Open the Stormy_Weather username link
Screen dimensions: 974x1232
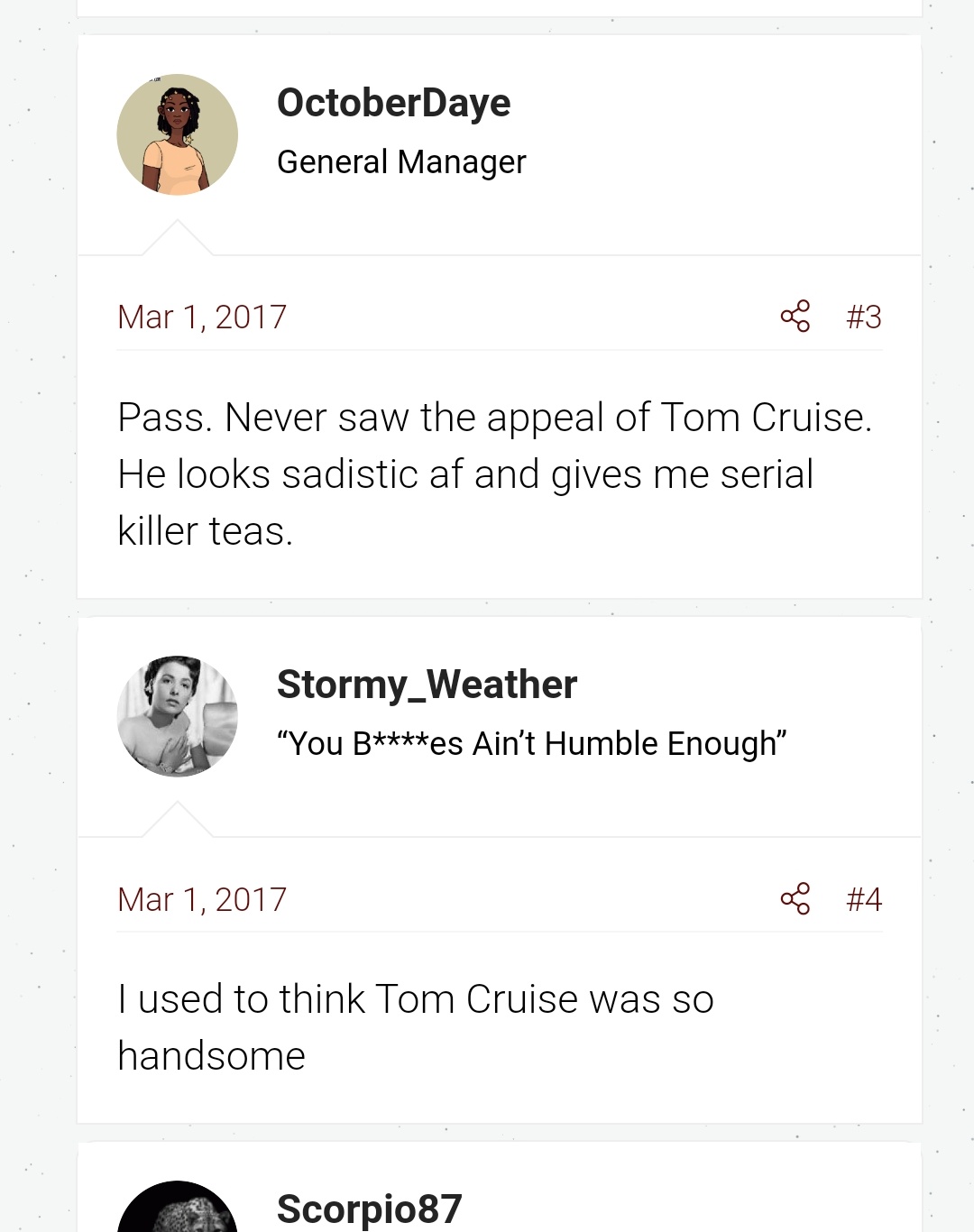pyautogui.click(x=427, y=685)
